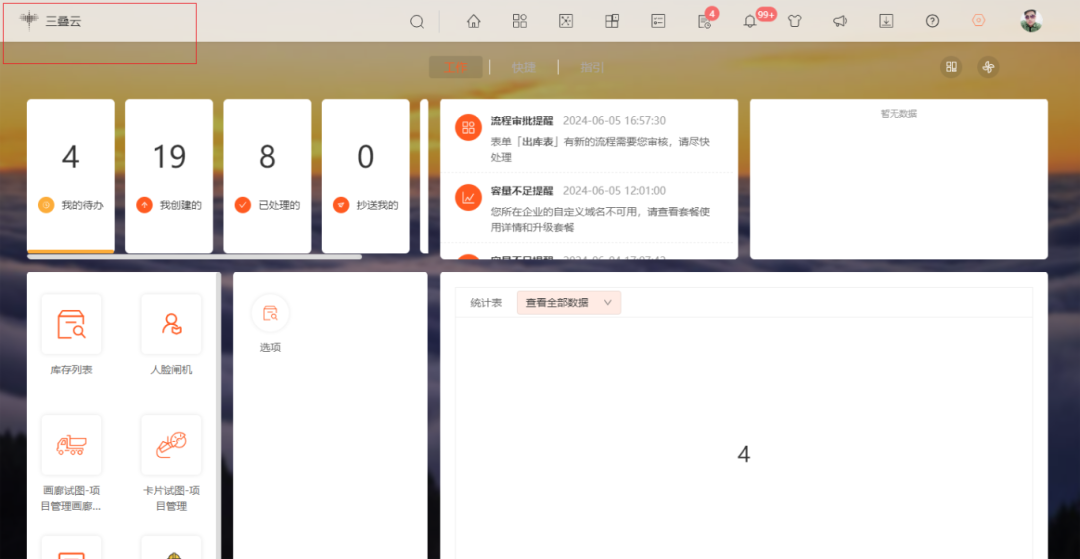The width and height of the screenshot is (1080, 559).
Task: Go to the Home icon
Action: pos(473,21)
